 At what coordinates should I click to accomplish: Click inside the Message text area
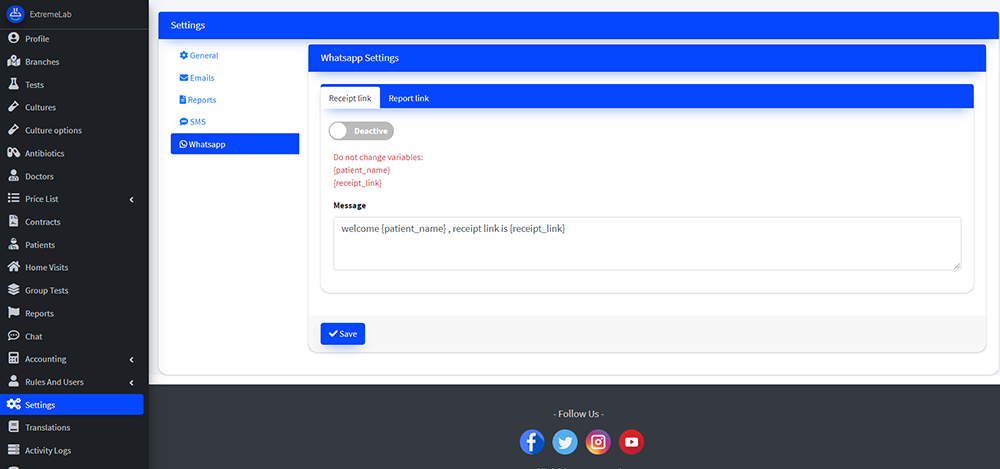646,243
